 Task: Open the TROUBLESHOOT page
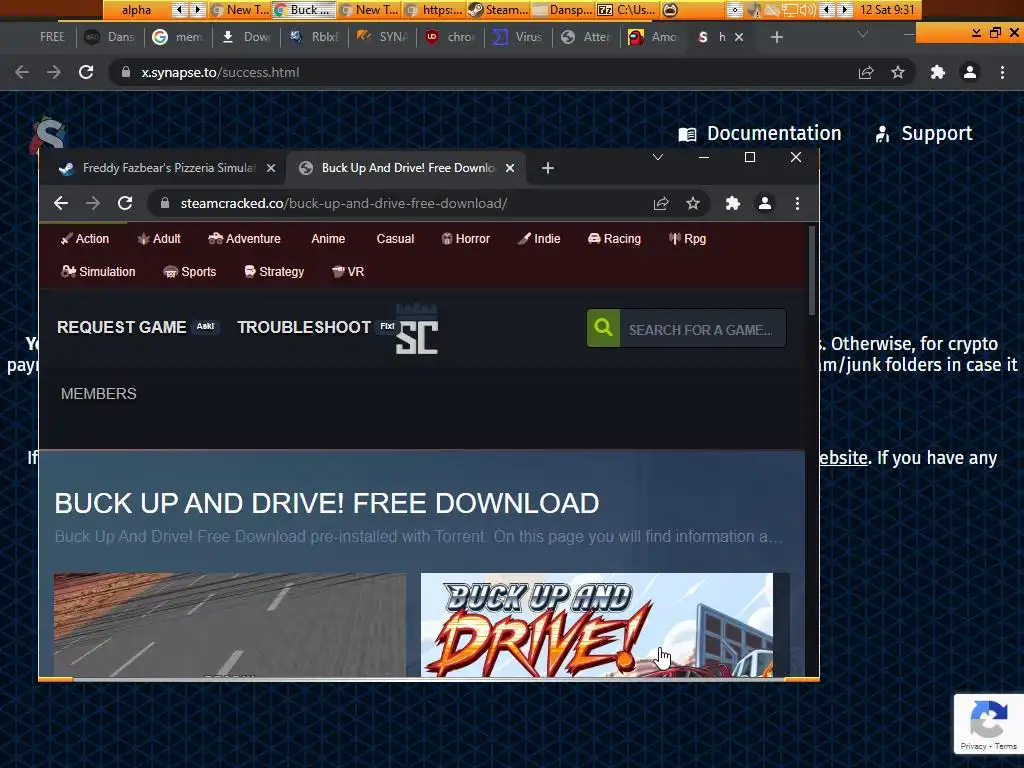pos(304,327)
